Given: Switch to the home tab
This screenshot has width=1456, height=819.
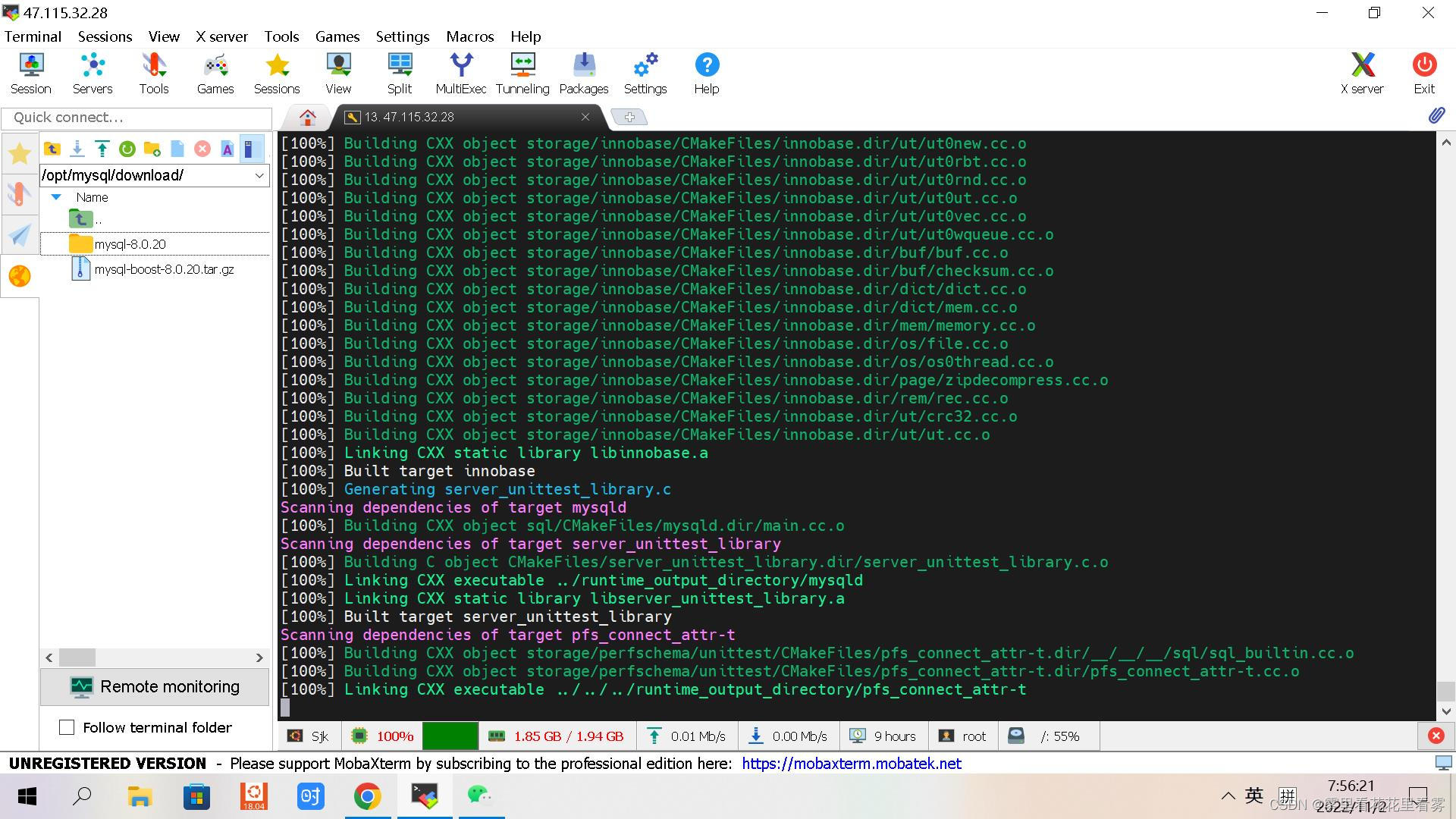Looking at the screenshot, I should (x=307, y=117).
